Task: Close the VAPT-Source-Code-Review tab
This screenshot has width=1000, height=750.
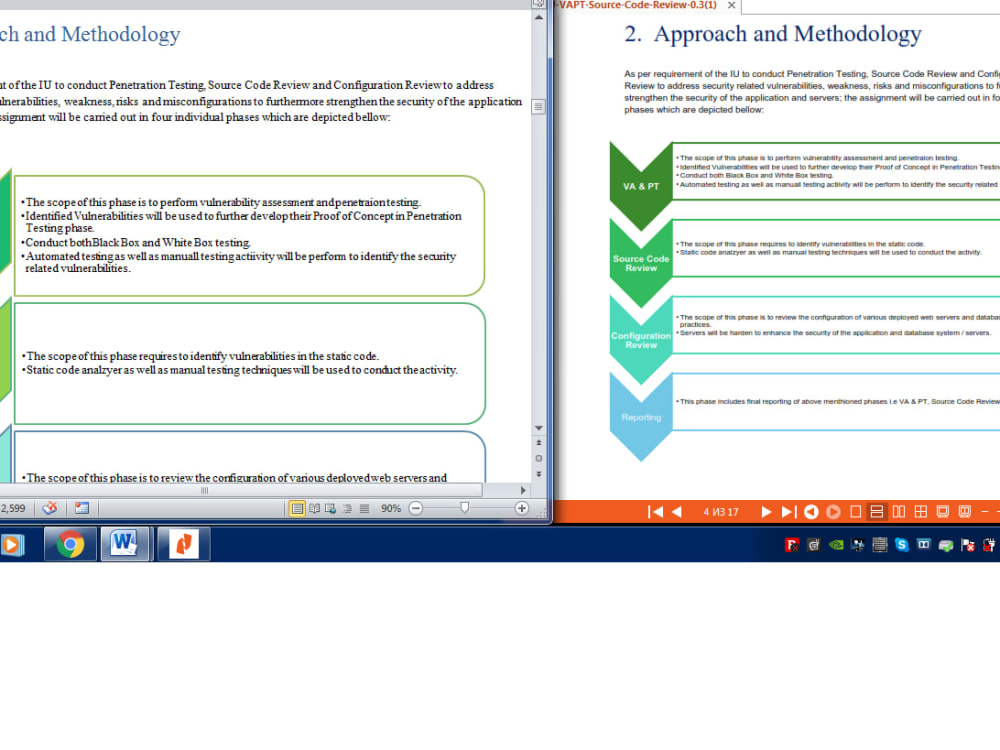Action: (x=732, y=5)
